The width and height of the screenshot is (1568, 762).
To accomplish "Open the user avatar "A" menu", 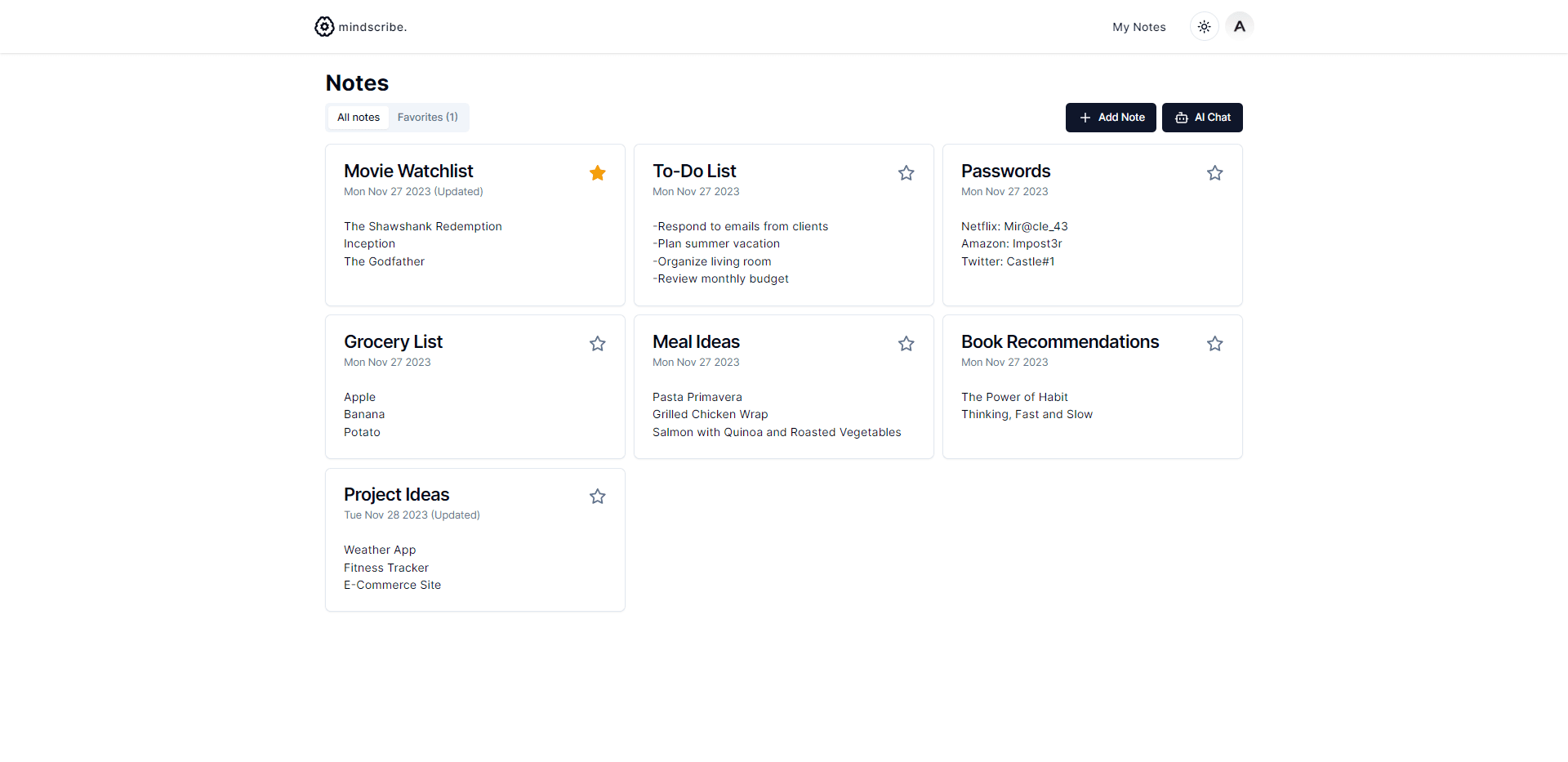I will point(1239,26).
